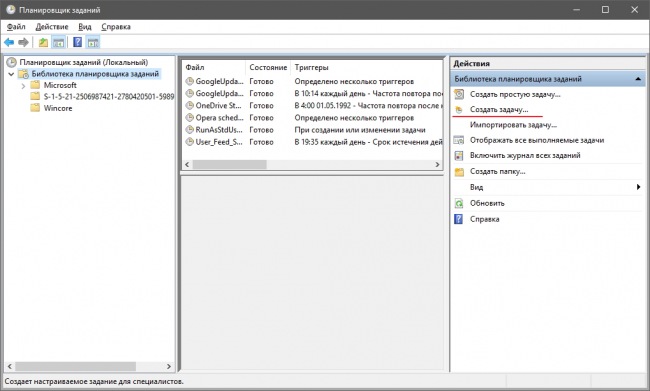Click the Создать простую задачу icon
The image size is (650, 391).
459,94
